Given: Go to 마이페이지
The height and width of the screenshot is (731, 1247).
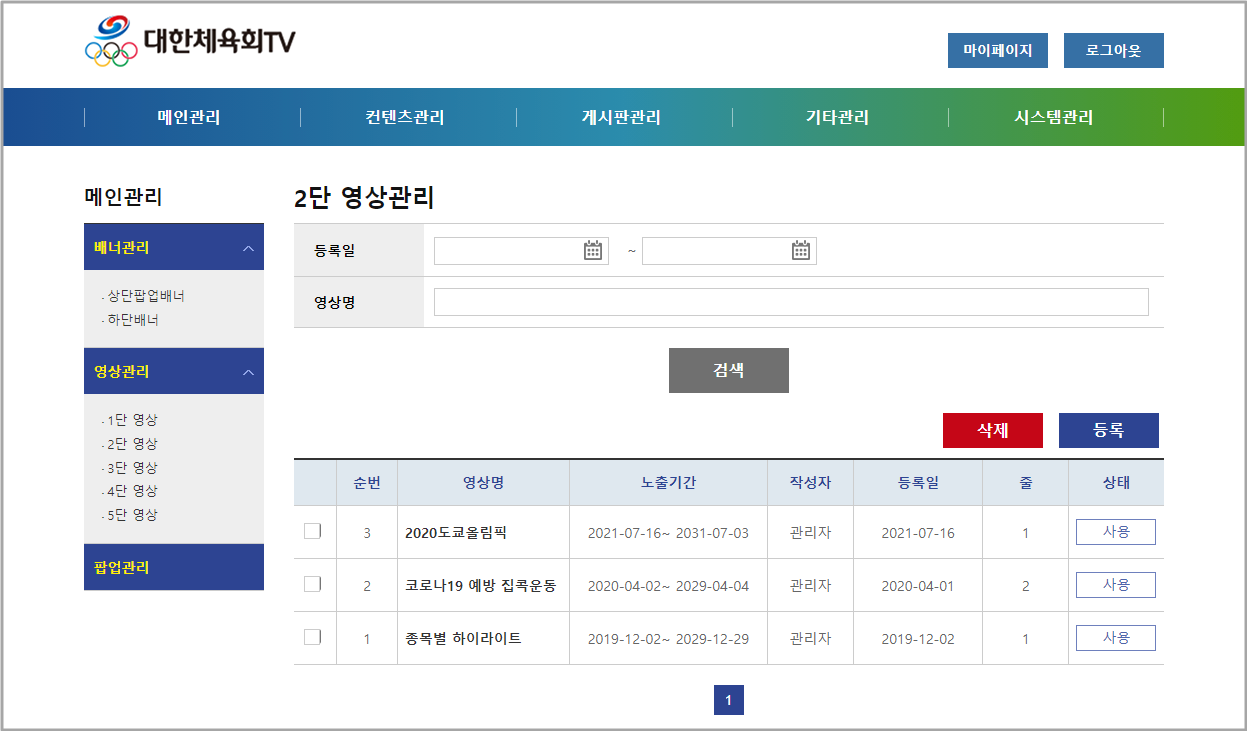Looking at the screenshot, I should [998, 51].
